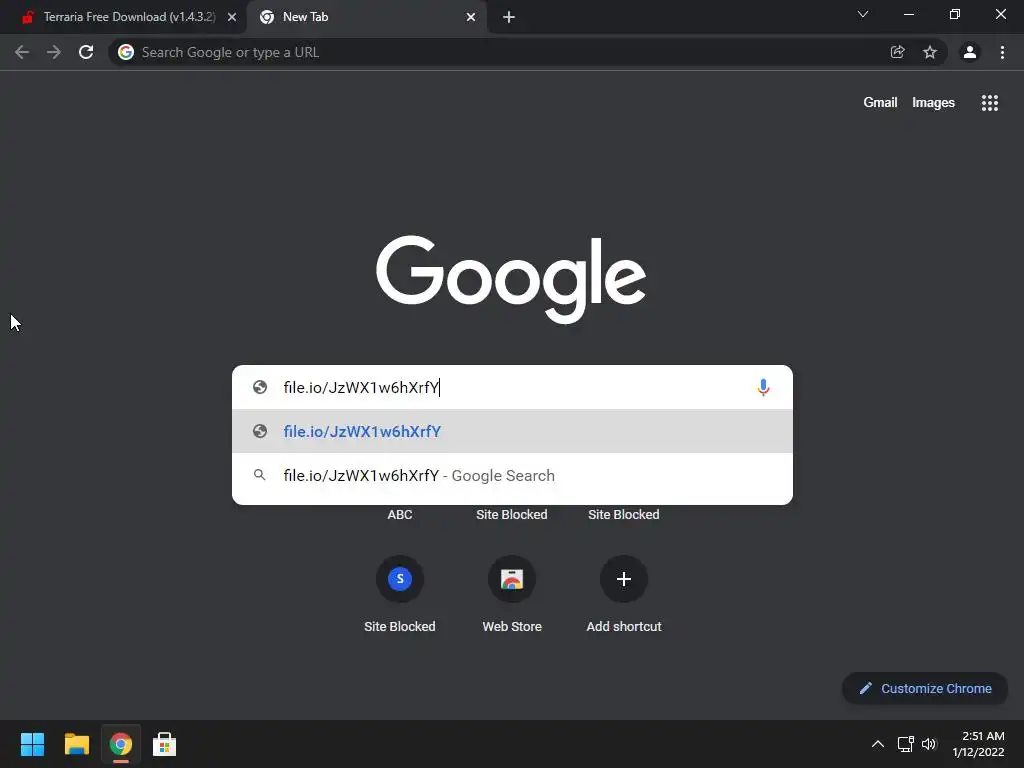Image resolution: width=1024 pixels, height=768 pixels.
Task: Click Chrome icon in taskbar
Action: [x=121, y=744]
